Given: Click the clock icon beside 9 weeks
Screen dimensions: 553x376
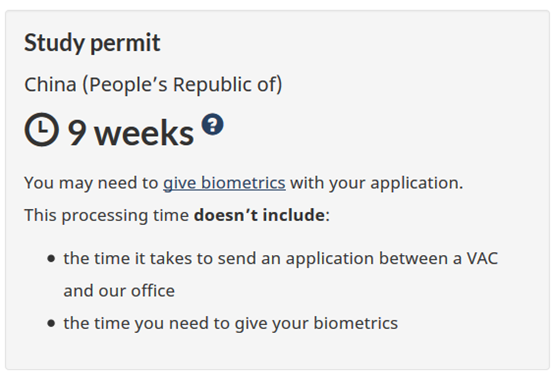Looking at the screenshot, I should [42, 129].
